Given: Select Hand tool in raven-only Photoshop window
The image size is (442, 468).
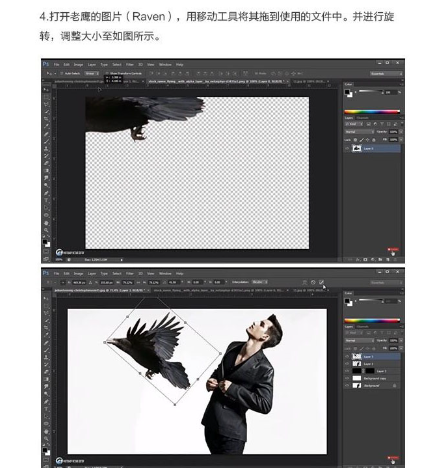Looking at the screenshot, I should pyautogui.click(x=46, y=223).
